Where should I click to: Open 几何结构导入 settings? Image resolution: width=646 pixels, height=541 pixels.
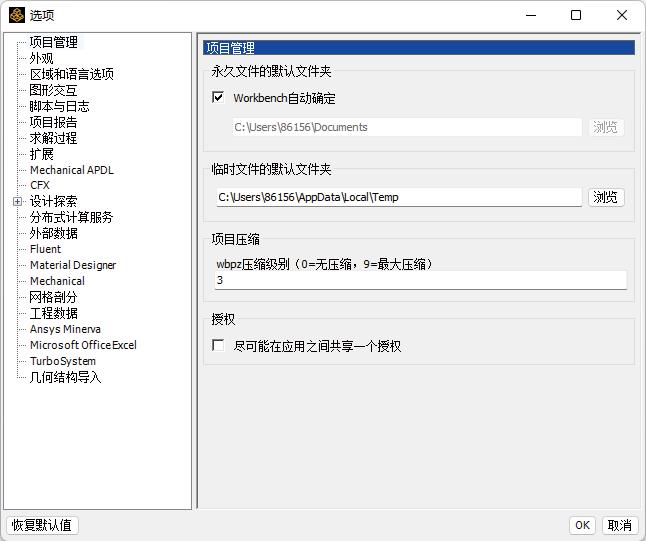(x=65, y=377)
